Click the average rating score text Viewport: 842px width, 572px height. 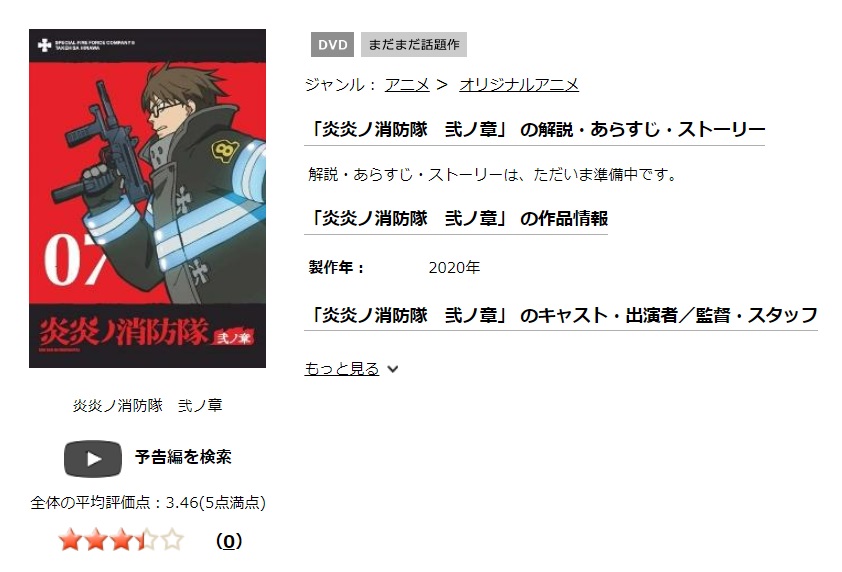coord(148,502)
